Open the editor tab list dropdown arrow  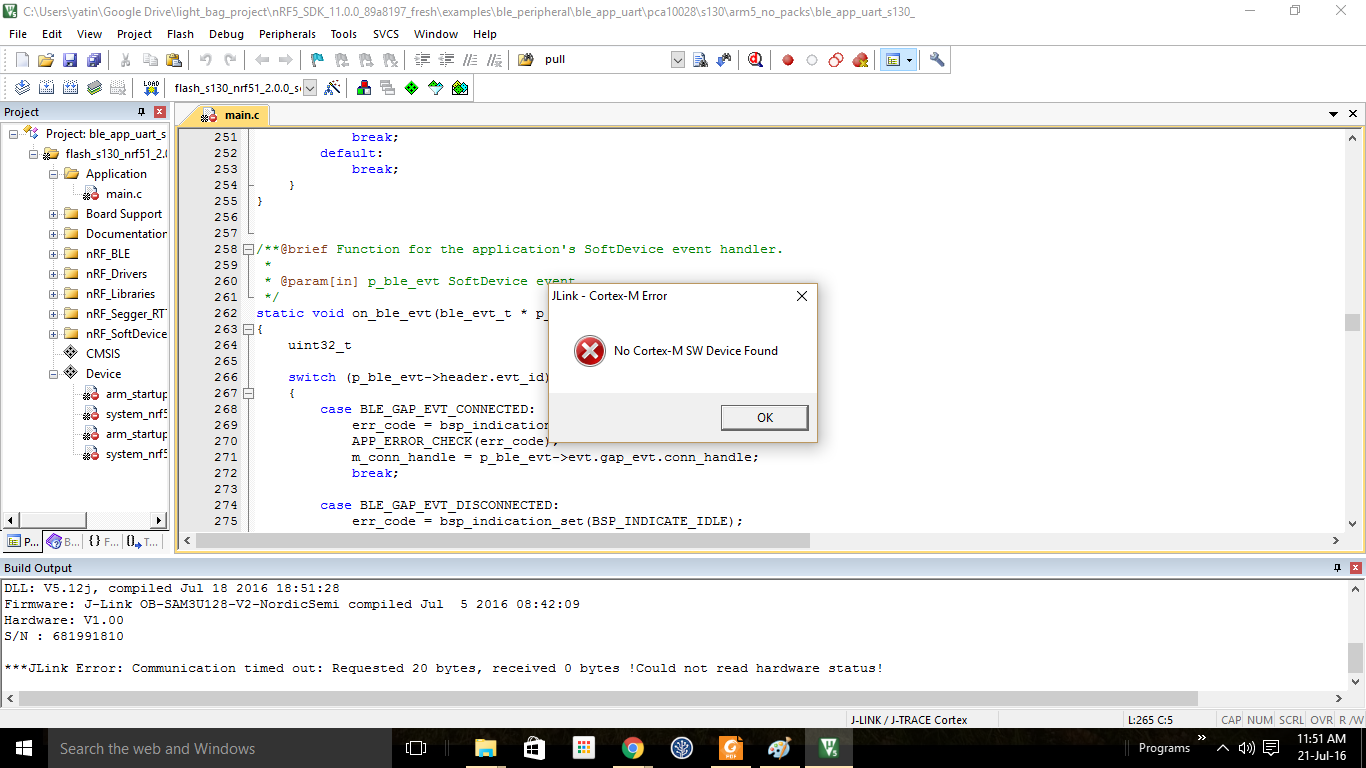pyautogui.click(x=1333, y=115)
